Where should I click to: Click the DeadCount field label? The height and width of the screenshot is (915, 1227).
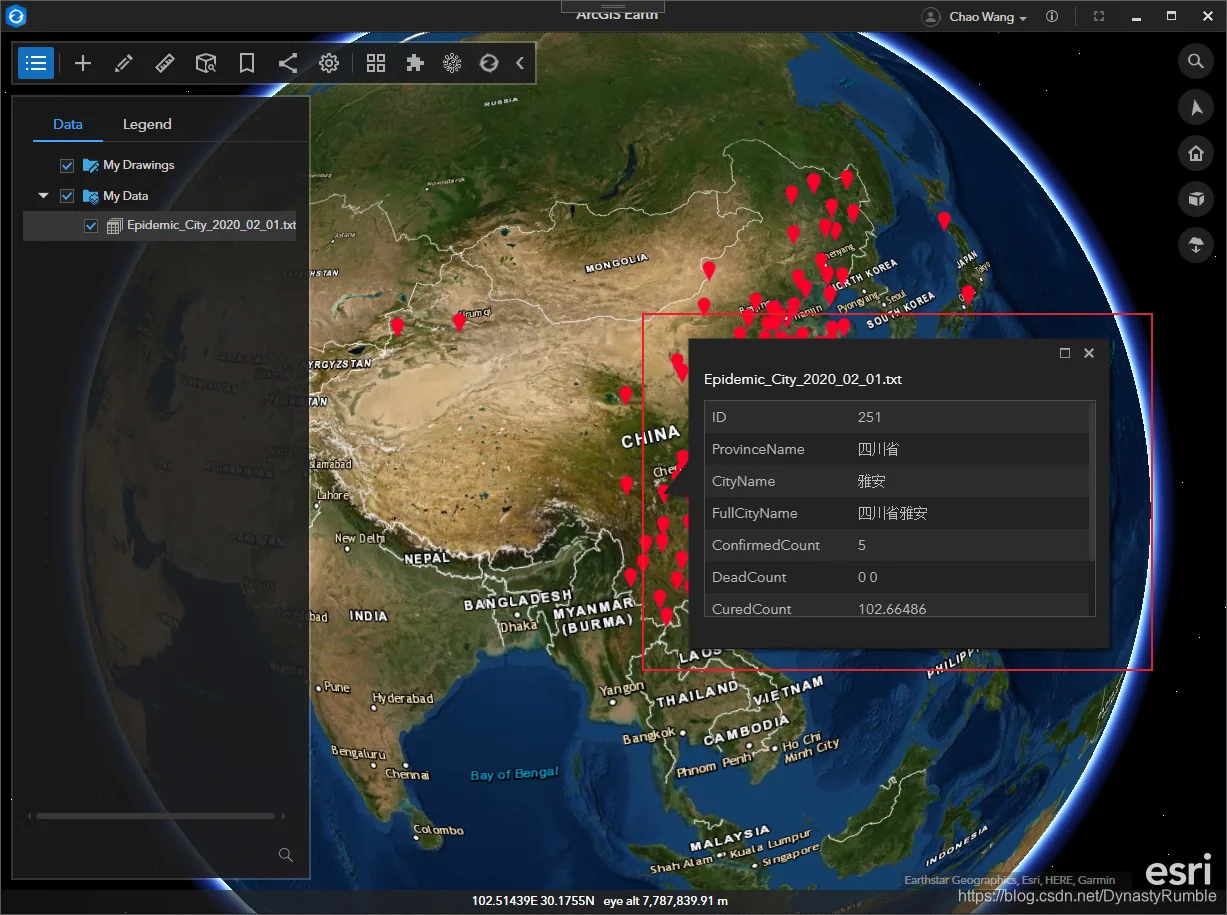pos(750,577)
